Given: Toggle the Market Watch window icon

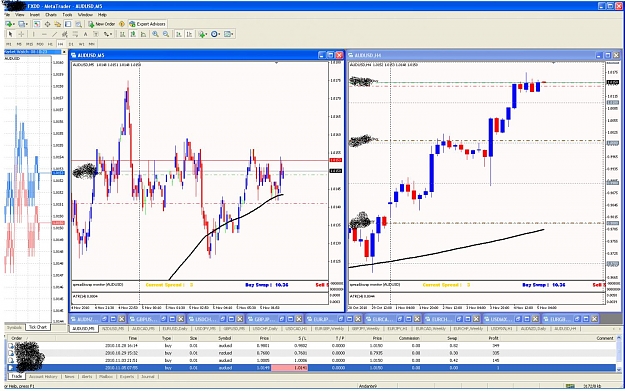Looking at the screenshot, I should click(x=37, y=24).
